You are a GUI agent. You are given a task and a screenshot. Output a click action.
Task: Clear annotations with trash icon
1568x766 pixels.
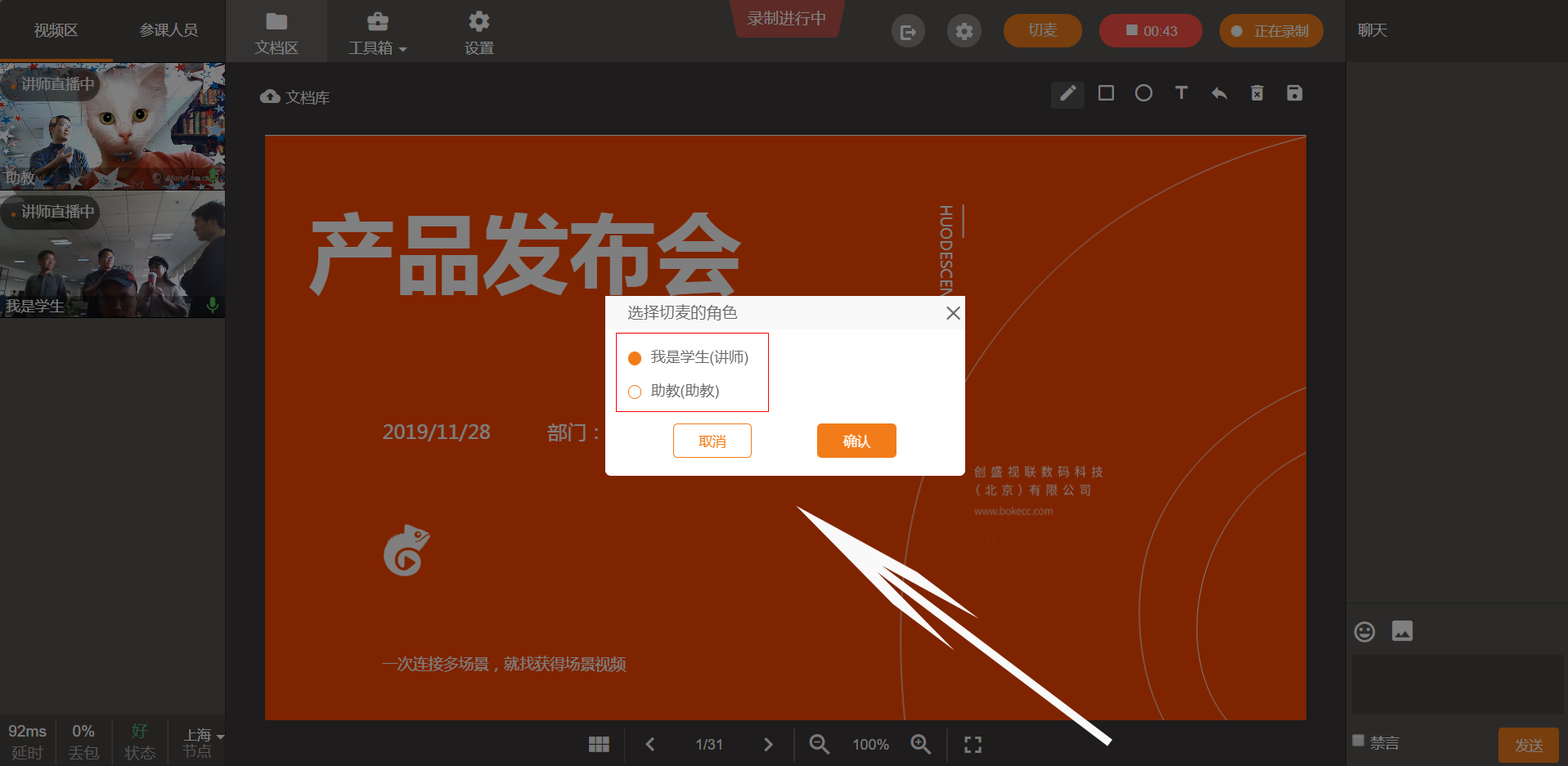tap(1257, 93)
